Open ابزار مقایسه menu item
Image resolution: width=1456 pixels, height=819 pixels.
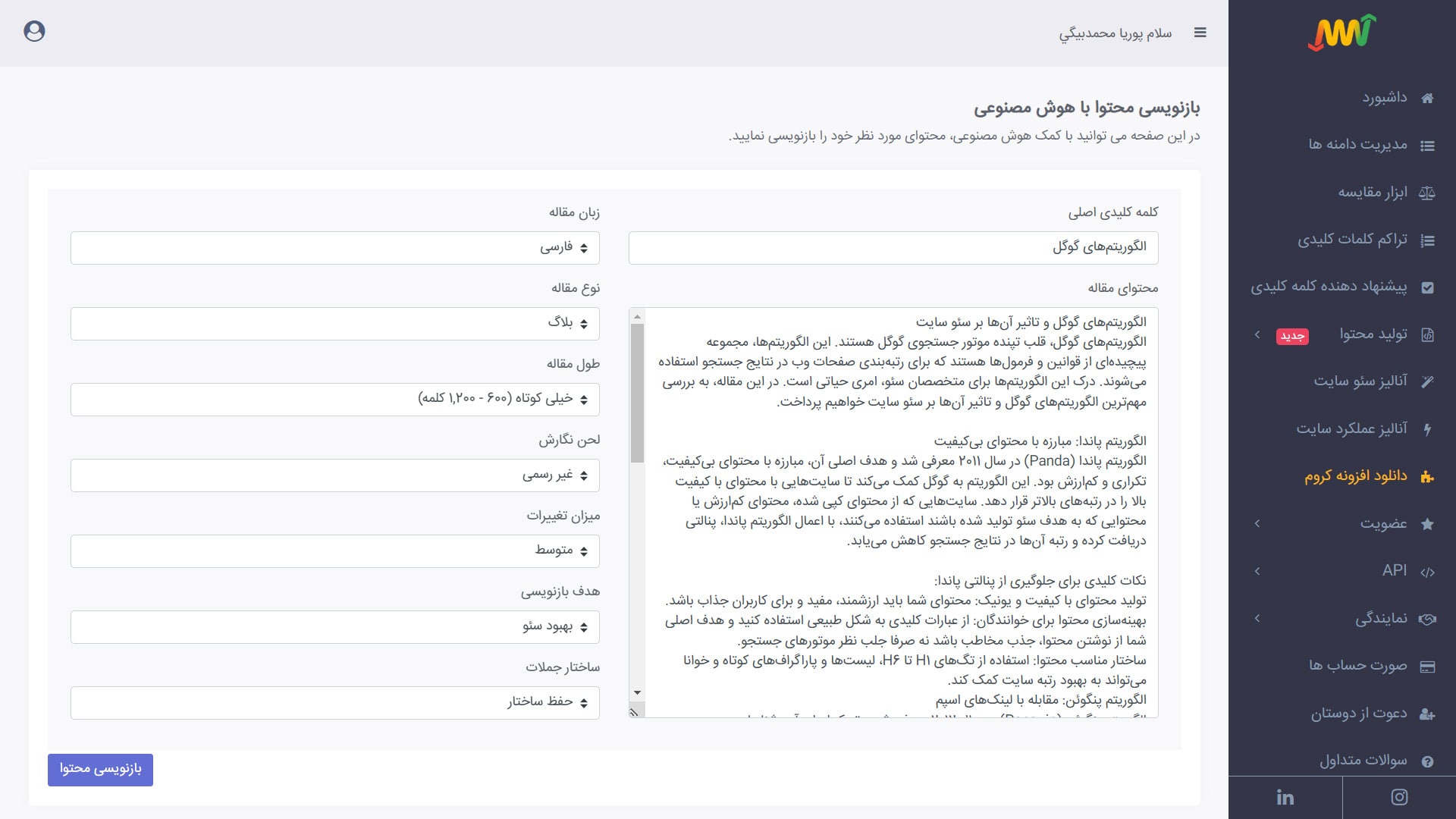(1373, 193)
